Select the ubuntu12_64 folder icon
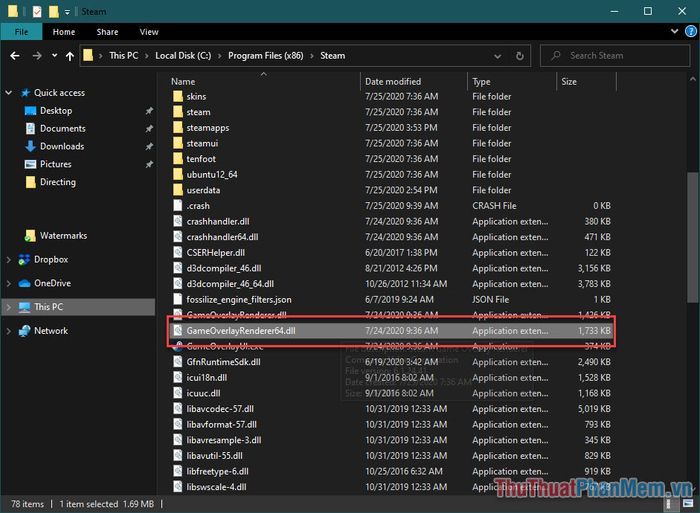This screenshot has width=700, height=513. point(178,175)
